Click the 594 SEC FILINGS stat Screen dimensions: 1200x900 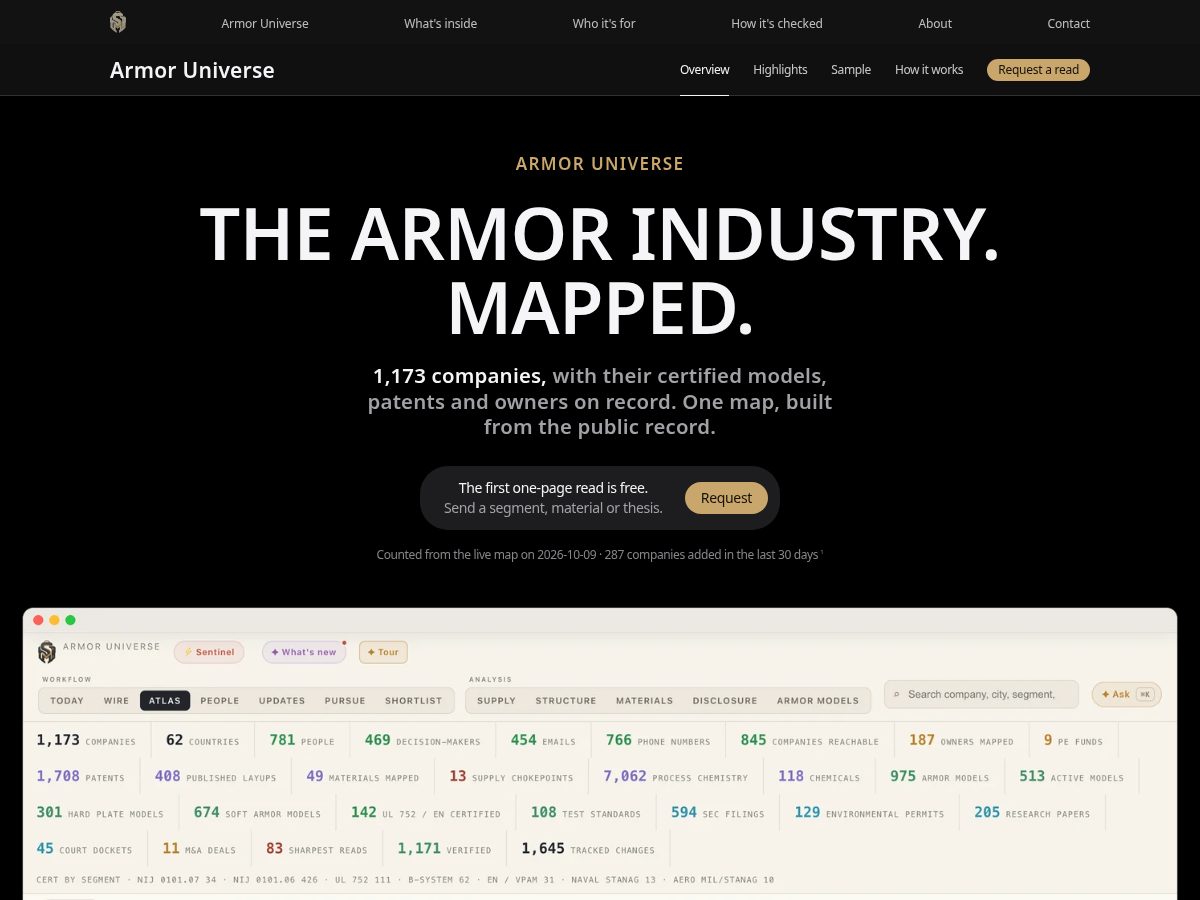point(717,813)
